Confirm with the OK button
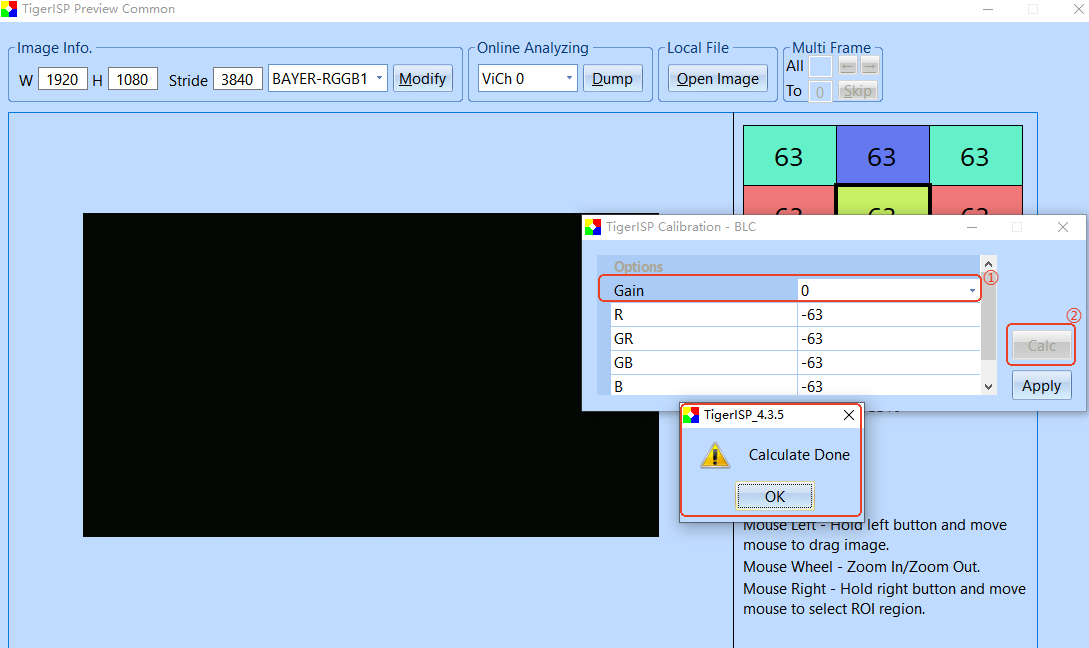 tap(774, 497)
